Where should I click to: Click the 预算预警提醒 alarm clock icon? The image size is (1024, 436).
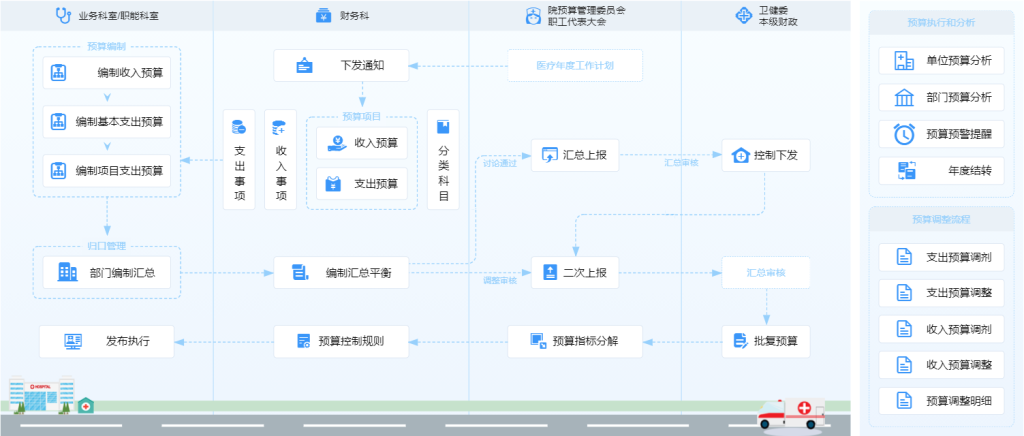[904, 134]
